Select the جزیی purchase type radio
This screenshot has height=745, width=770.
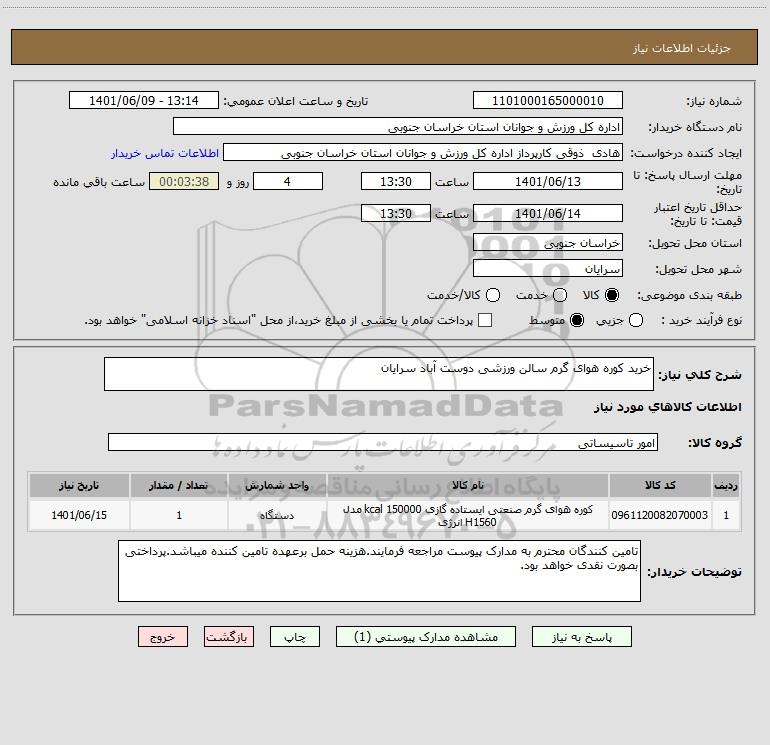636,320
